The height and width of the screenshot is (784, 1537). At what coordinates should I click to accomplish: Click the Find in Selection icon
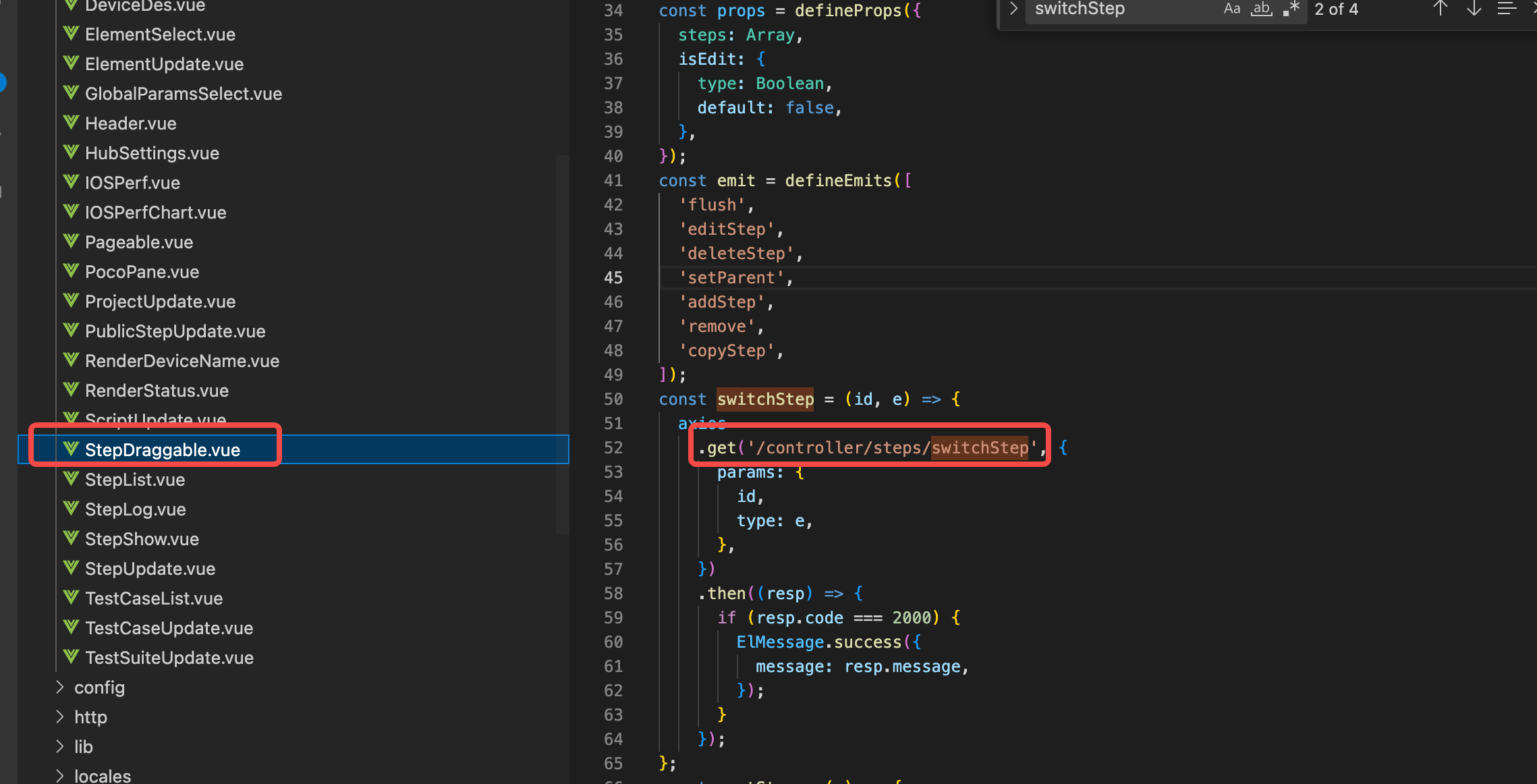tap(1506, 9)
